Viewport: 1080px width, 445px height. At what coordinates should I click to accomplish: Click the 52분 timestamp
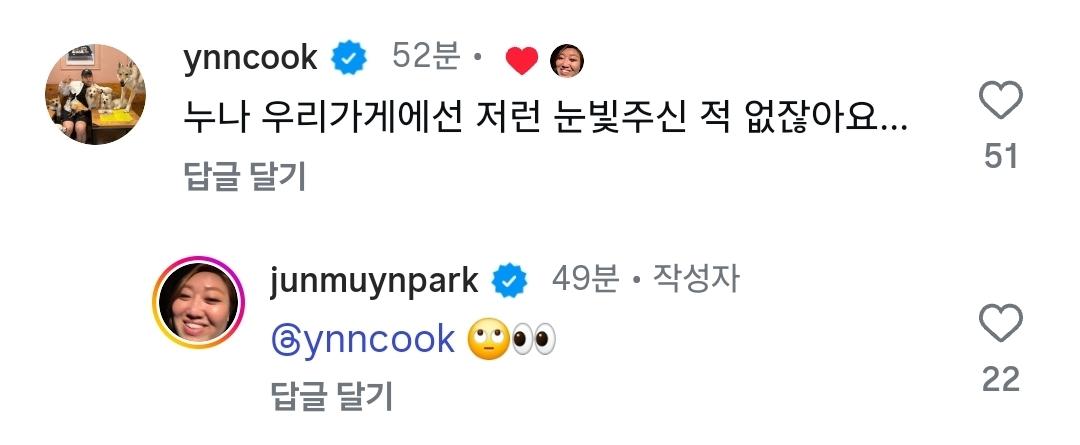(426, 58)
